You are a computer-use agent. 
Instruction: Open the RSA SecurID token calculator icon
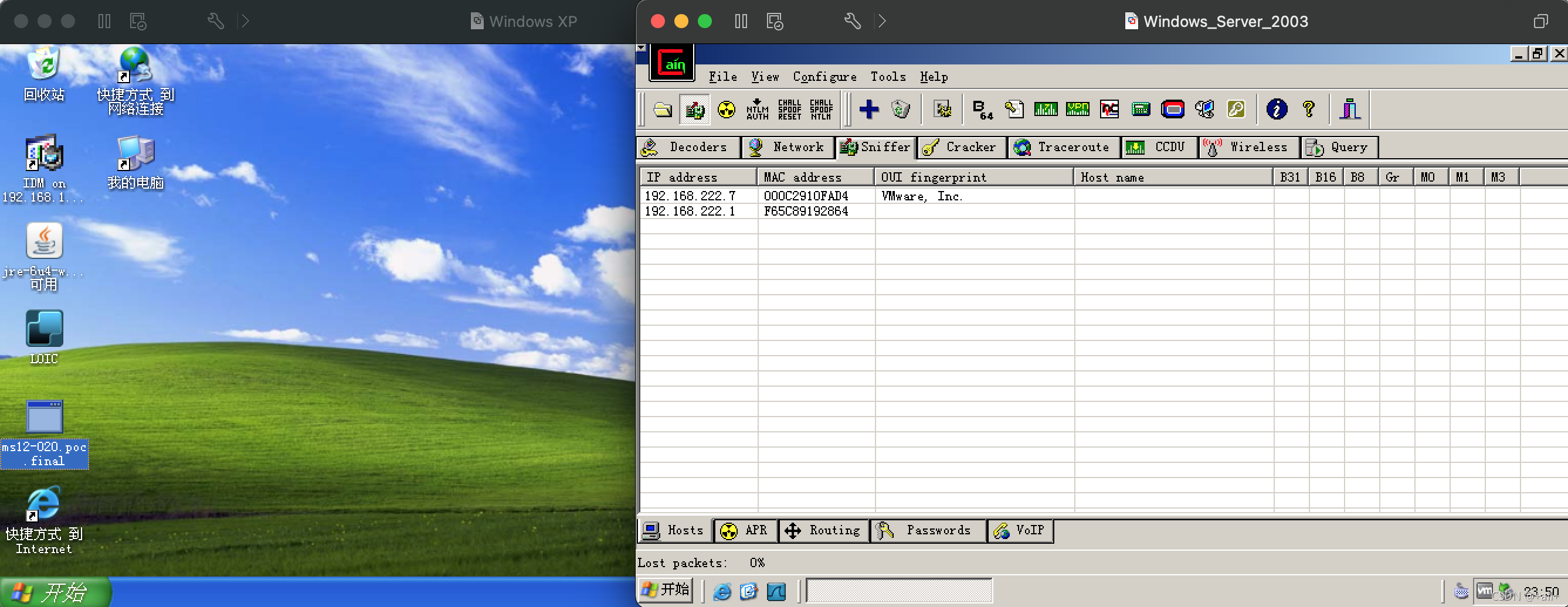[1172, 110]
